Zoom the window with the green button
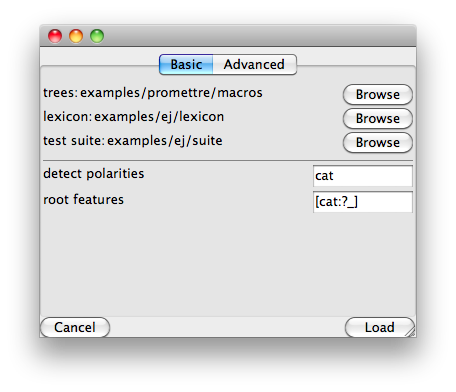Viewport: 456px width, 392px height. point(97,36)
